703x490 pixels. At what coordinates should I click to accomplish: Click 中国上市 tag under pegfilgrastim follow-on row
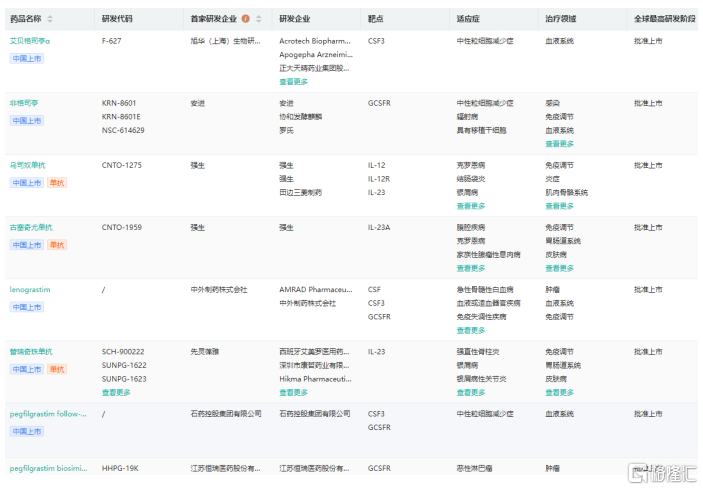(x=27, y=432)
